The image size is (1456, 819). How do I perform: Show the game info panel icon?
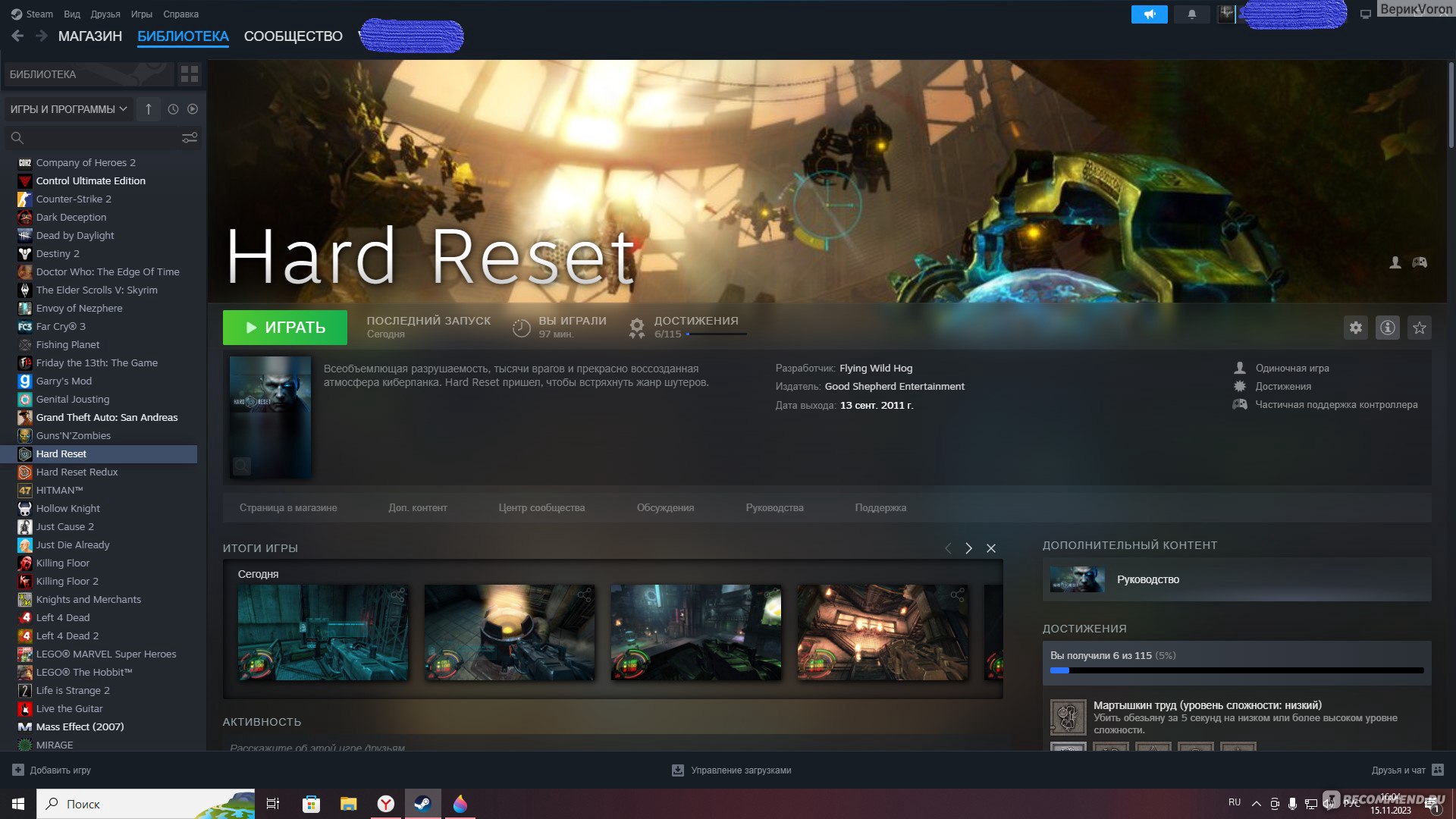[1387, 328]
